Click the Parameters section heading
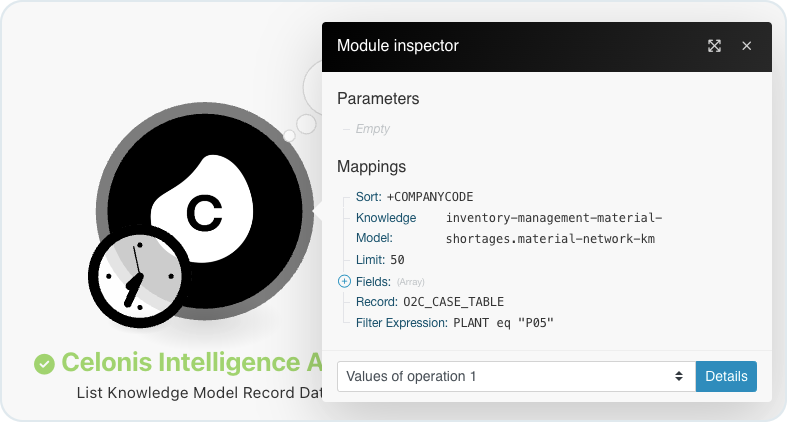 pyautogui.click(x=378, y=98)
